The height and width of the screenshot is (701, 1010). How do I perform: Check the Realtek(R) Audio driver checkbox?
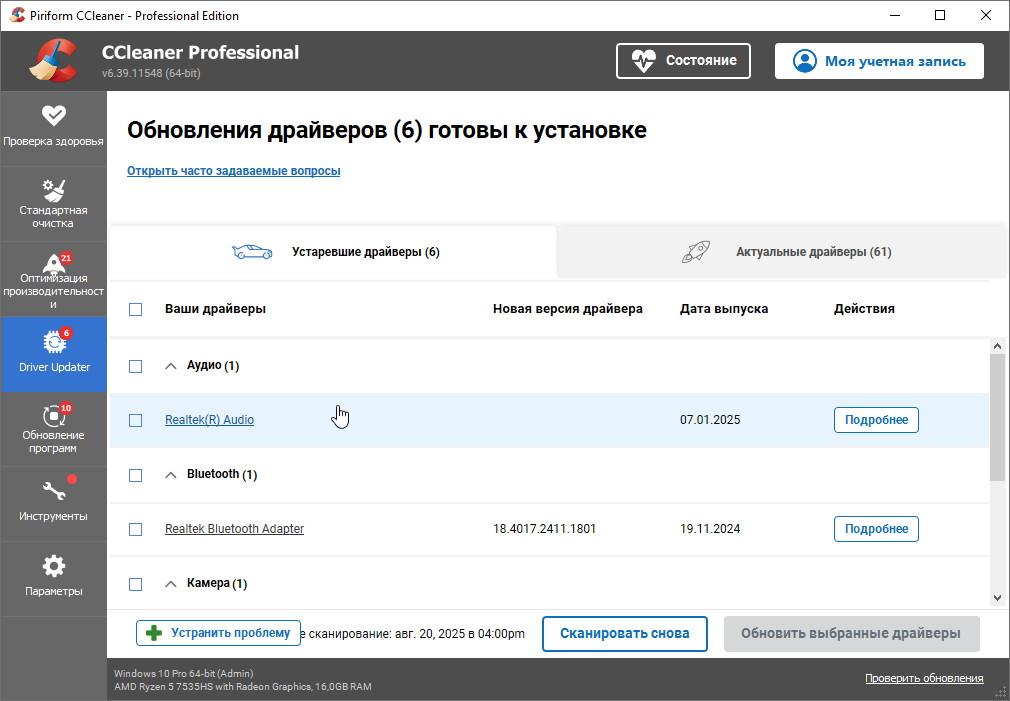tap(135, 420)
